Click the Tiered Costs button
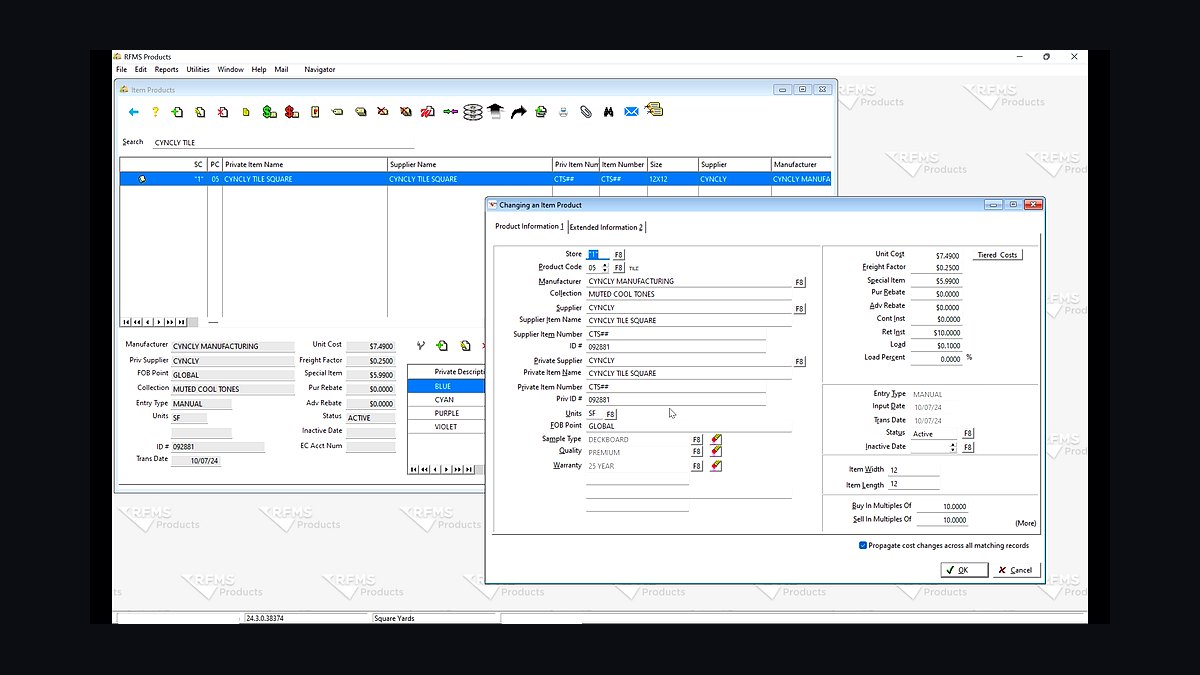Viewport: 1200px width, 675px height. pyautogui.click(x=997, y=255)
